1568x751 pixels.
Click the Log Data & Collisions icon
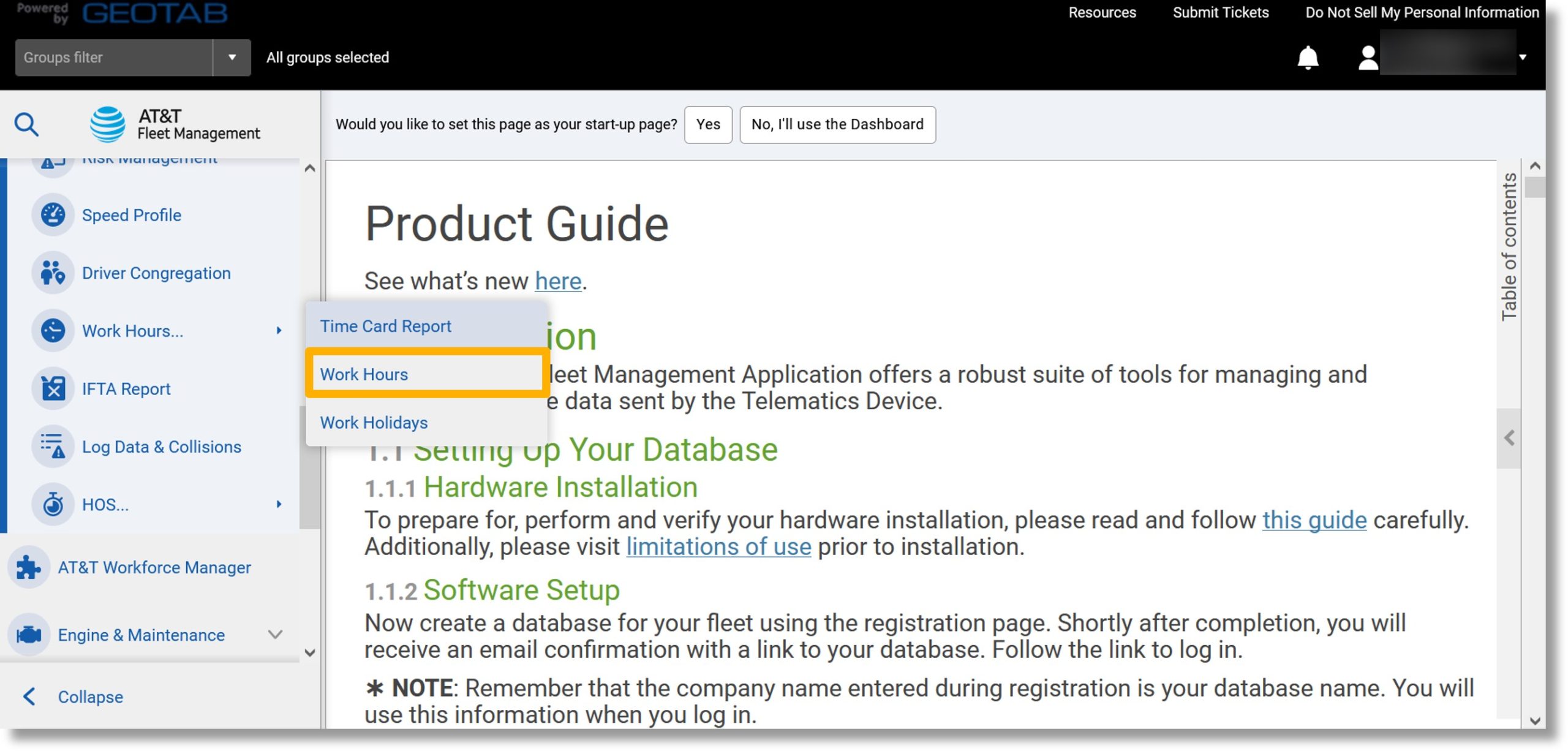click(51, 447)
